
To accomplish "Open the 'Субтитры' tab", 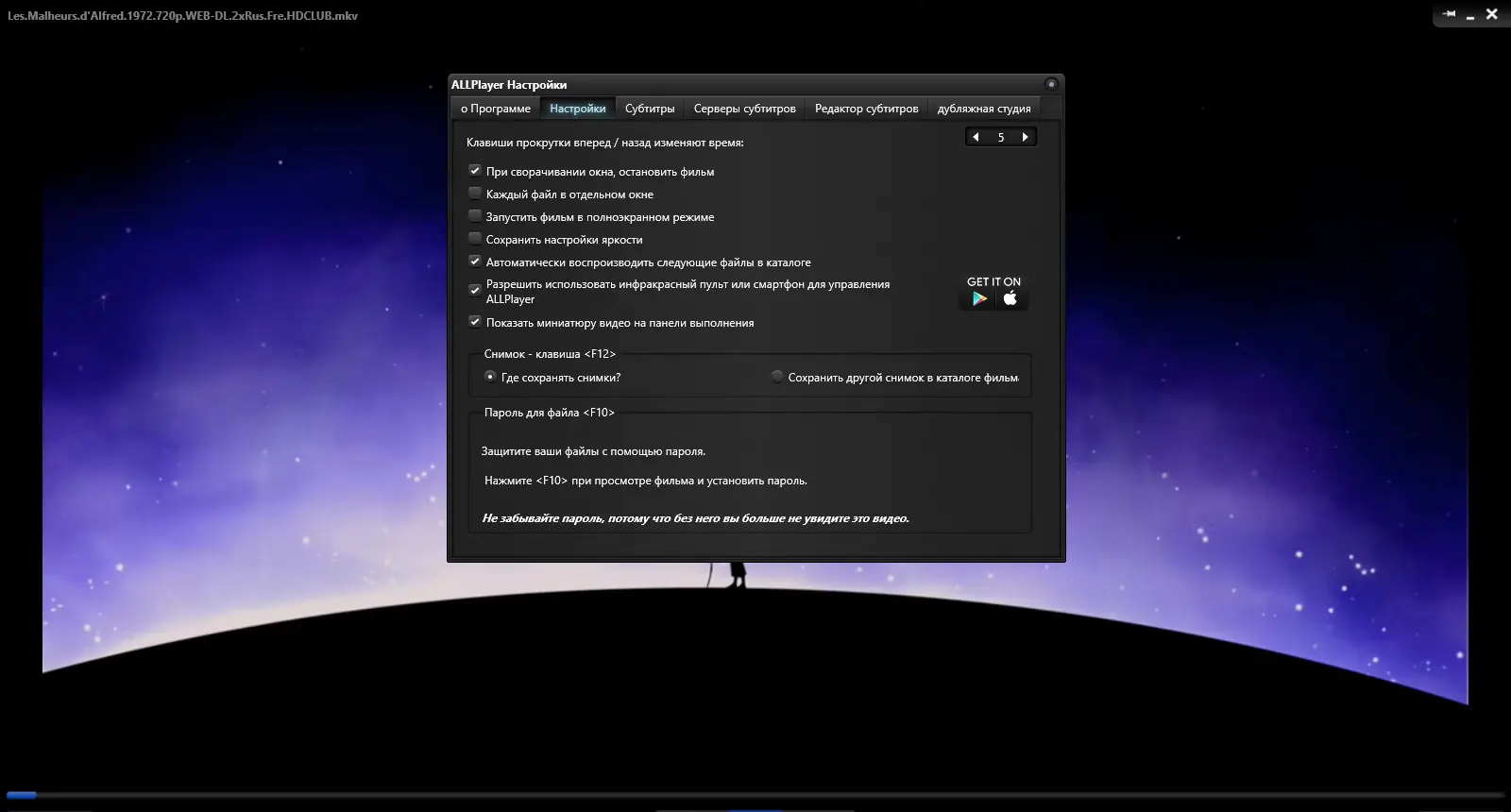I will point(650,109).
